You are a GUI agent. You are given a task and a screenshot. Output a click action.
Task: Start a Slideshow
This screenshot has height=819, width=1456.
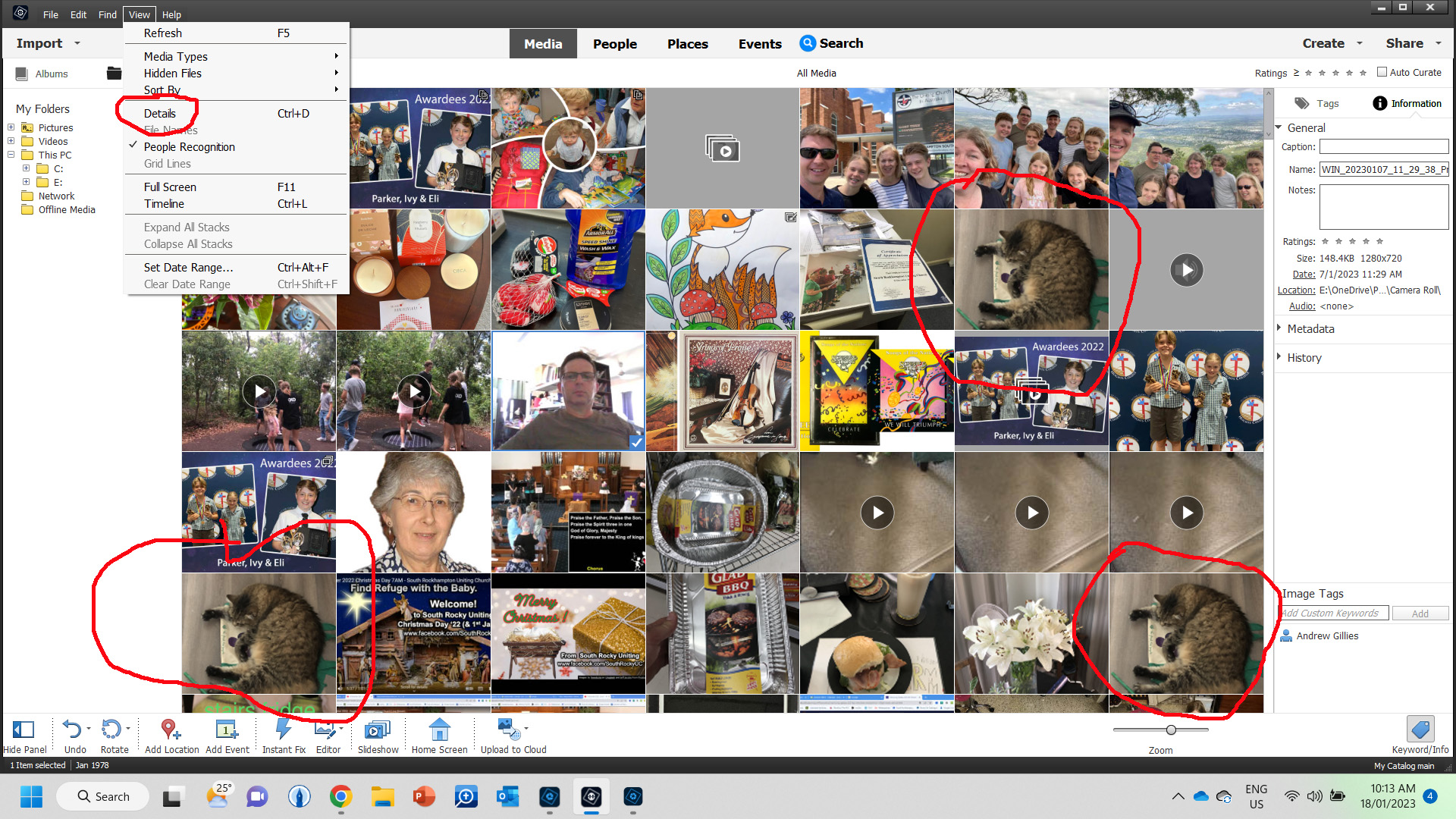click(377, 733)
